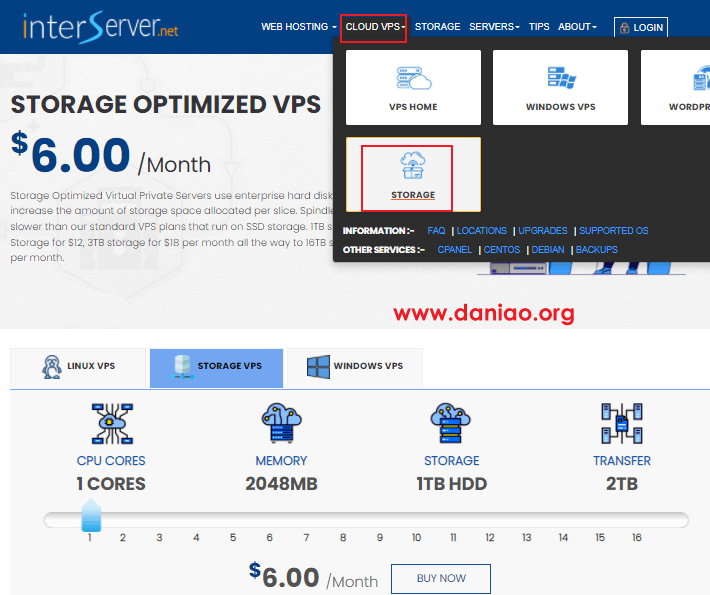Click the Linux penguin tab icon
The height and width of the screenshot is (595, 710).
click(x=52, y=367)
